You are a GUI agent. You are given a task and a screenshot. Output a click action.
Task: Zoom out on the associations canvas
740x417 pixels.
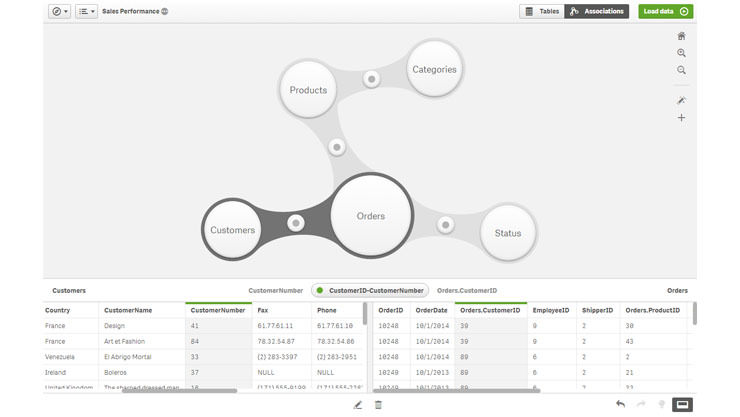click(681, 70)
